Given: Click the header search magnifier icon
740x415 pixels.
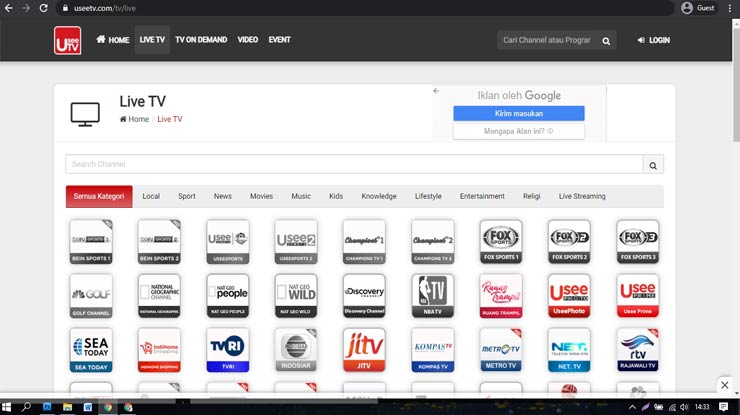Looking at the screenshot, I should coord(606,41).
